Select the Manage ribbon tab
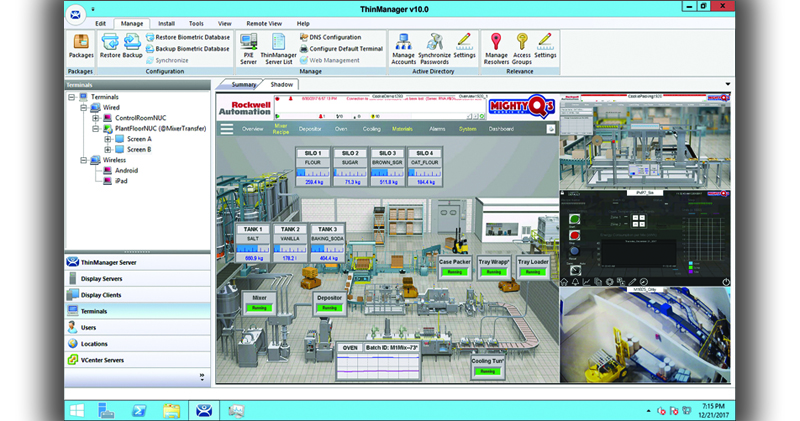The height and width of the screenshot is (421, 800). (132, 23)
